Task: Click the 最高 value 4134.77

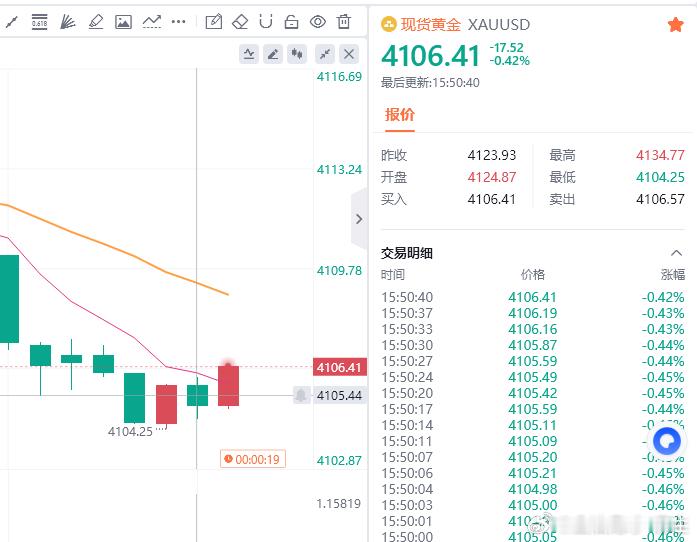Action: coord(660,155)
